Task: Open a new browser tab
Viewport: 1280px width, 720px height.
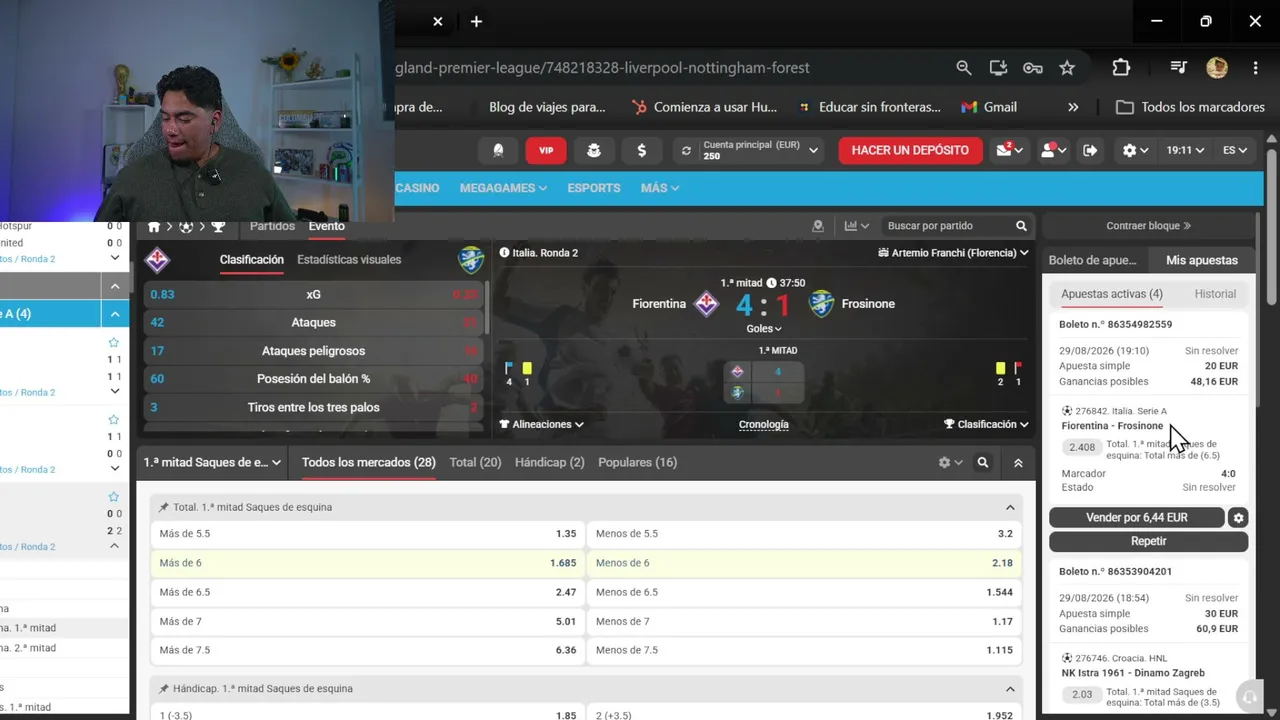Action: point(476,21)
